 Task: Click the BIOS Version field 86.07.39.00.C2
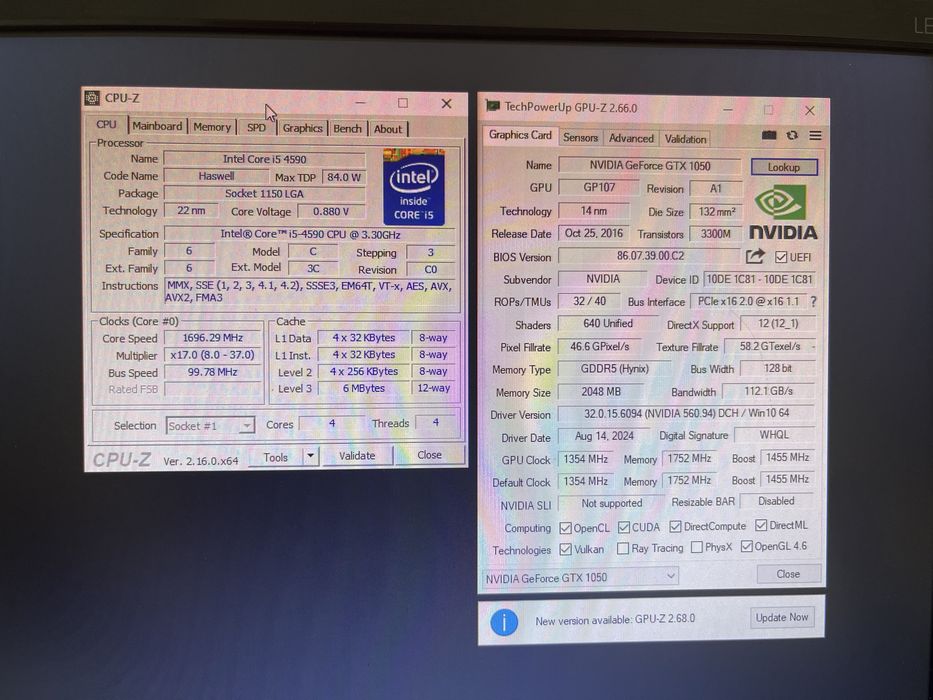[x=650, y=256]
